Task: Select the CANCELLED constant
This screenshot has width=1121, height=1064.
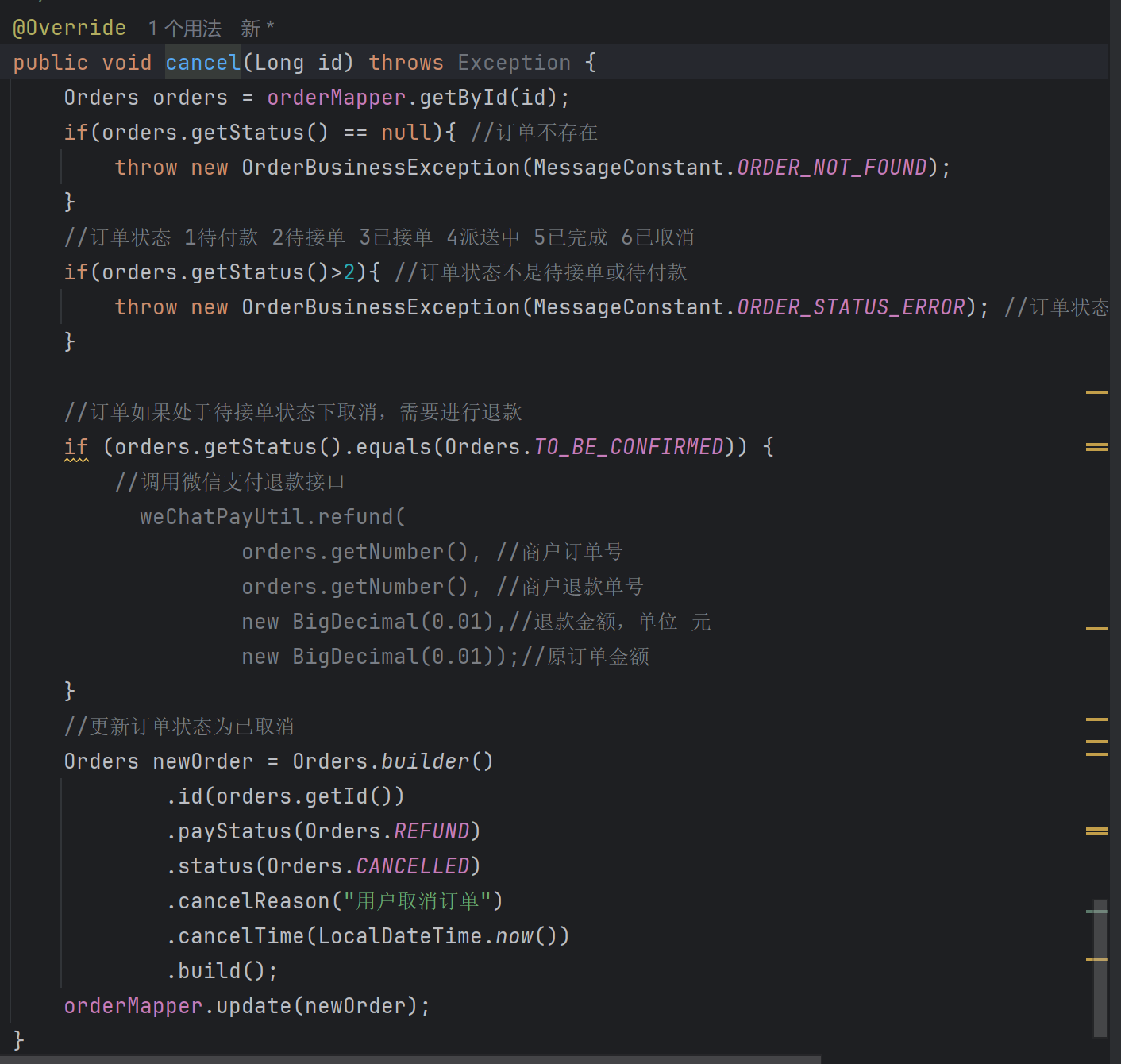Action: pos(413,866)
